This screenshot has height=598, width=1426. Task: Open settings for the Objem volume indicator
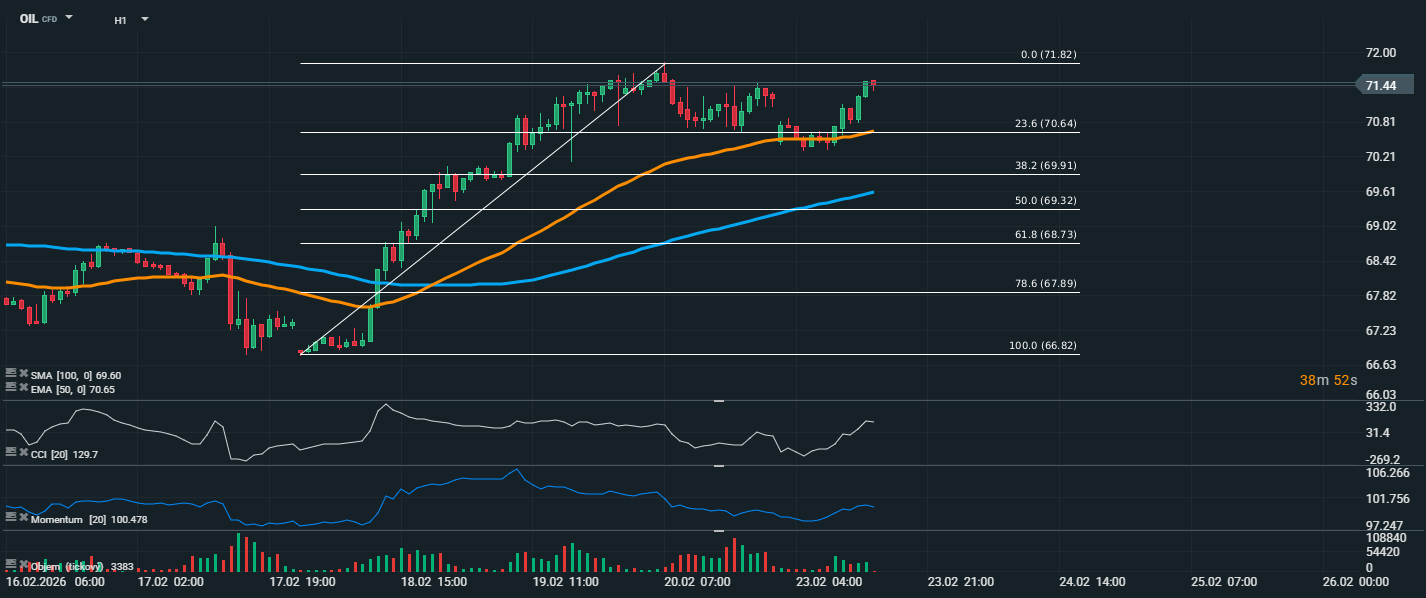(x=11, y=565)
